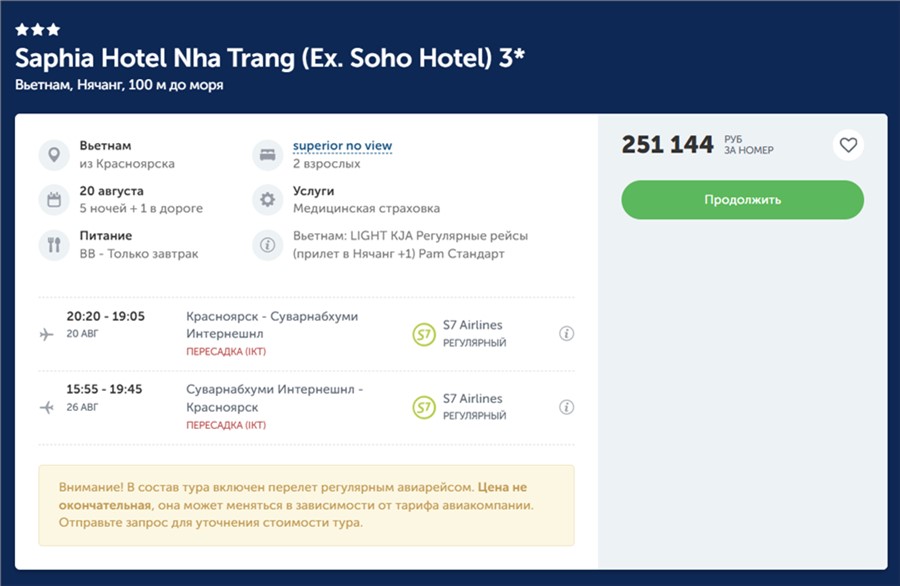Click the ПЕРЕСАДКА (IKT) label on outbound flight
Image resolution: width=900 pixels, height=586 pixels.
tap(226, 352)
